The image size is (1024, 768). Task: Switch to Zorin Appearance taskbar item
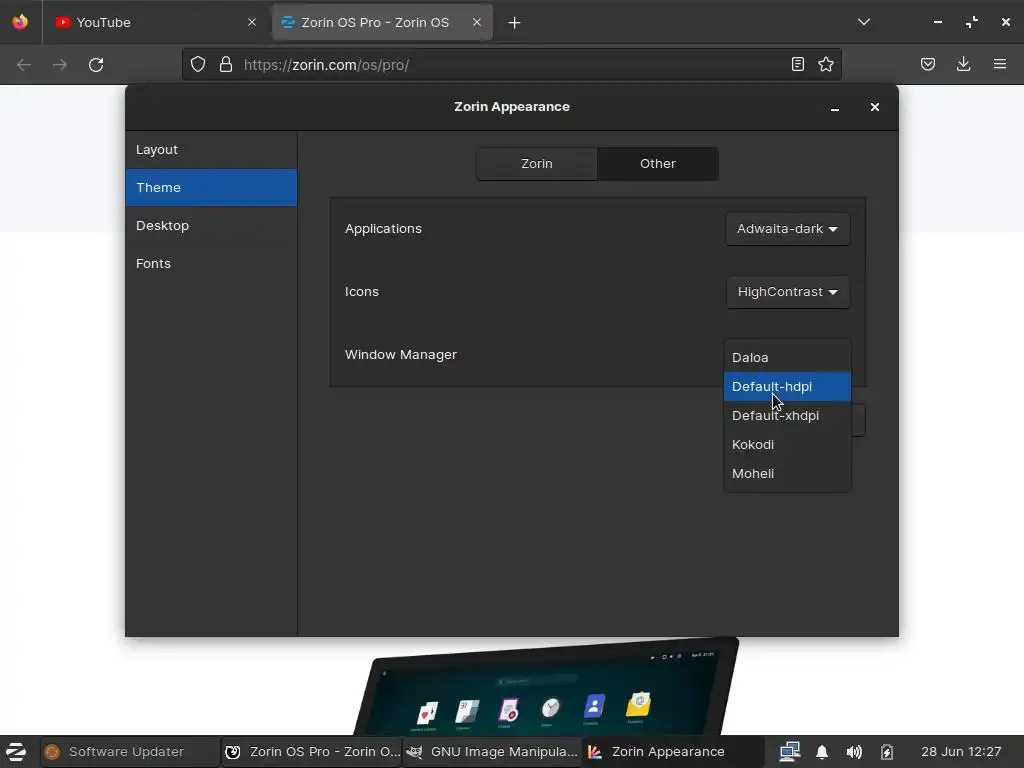(x=673, y=752)
